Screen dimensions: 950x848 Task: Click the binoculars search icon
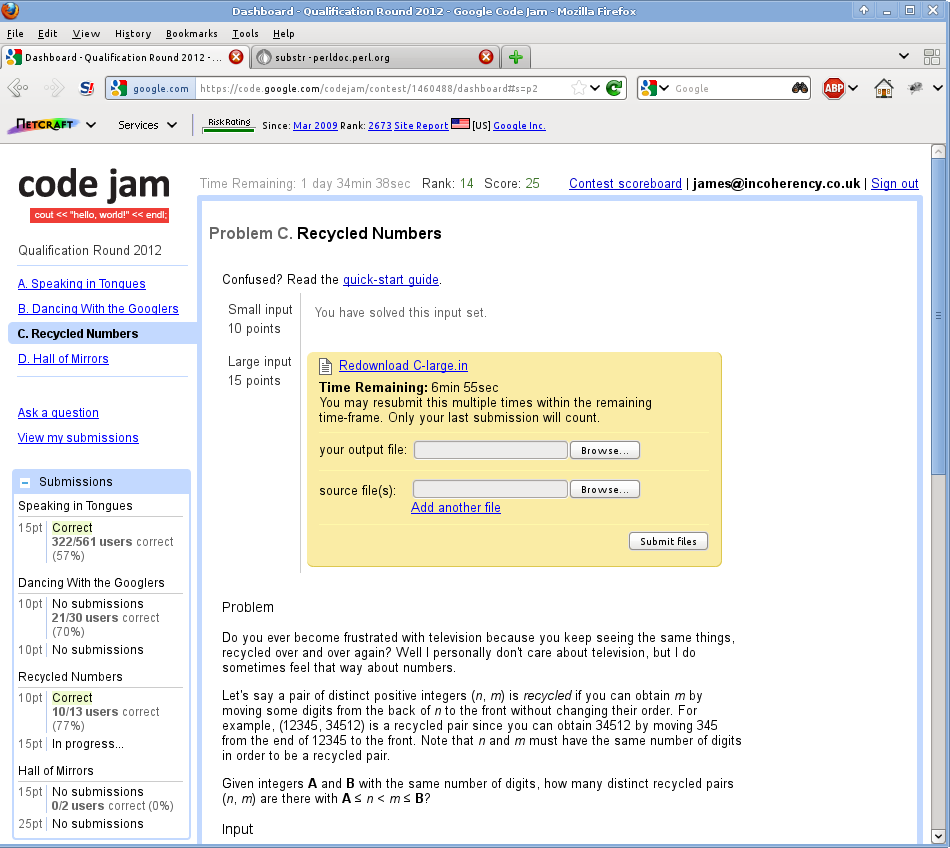[800, 88]
